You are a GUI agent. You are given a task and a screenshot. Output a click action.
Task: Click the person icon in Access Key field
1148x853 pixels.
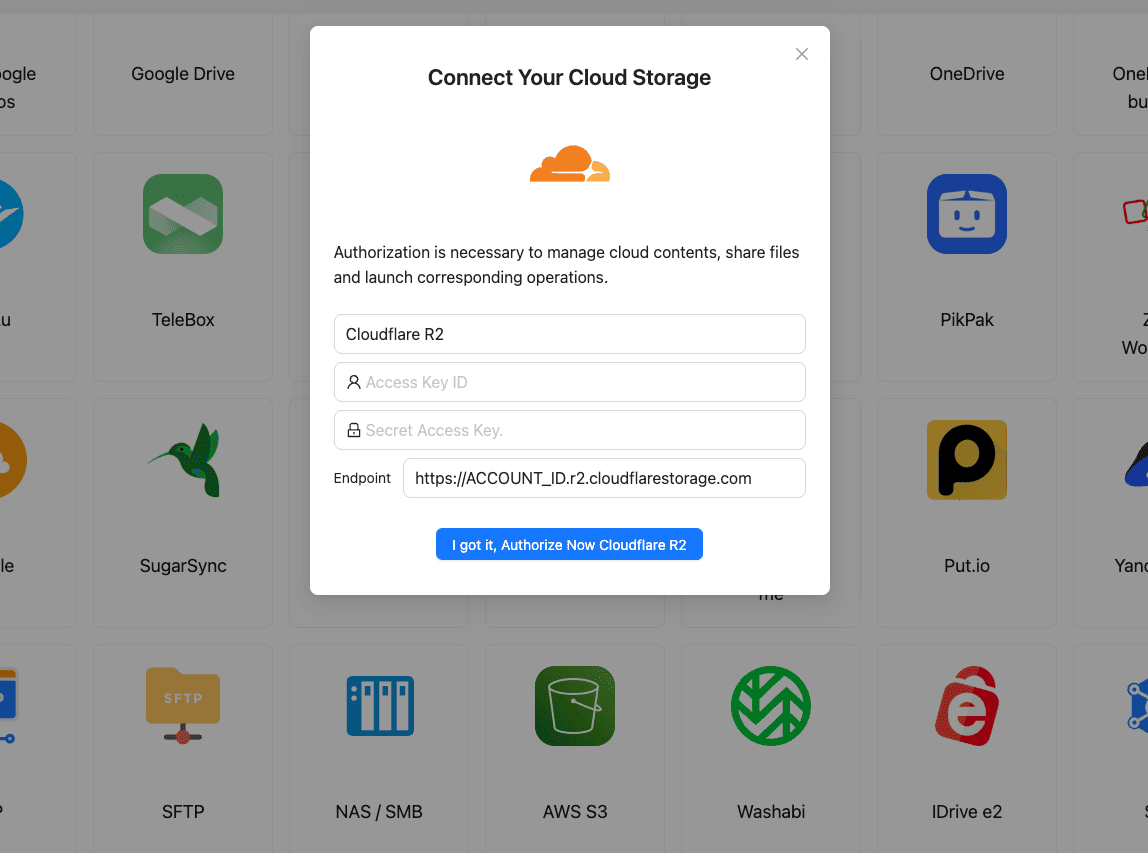coord(355,382)
